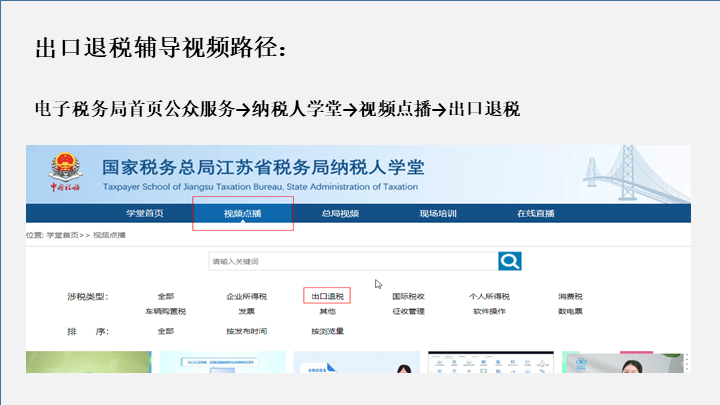Open the fifth thumbnail with woman presenter

coord(625,362)
